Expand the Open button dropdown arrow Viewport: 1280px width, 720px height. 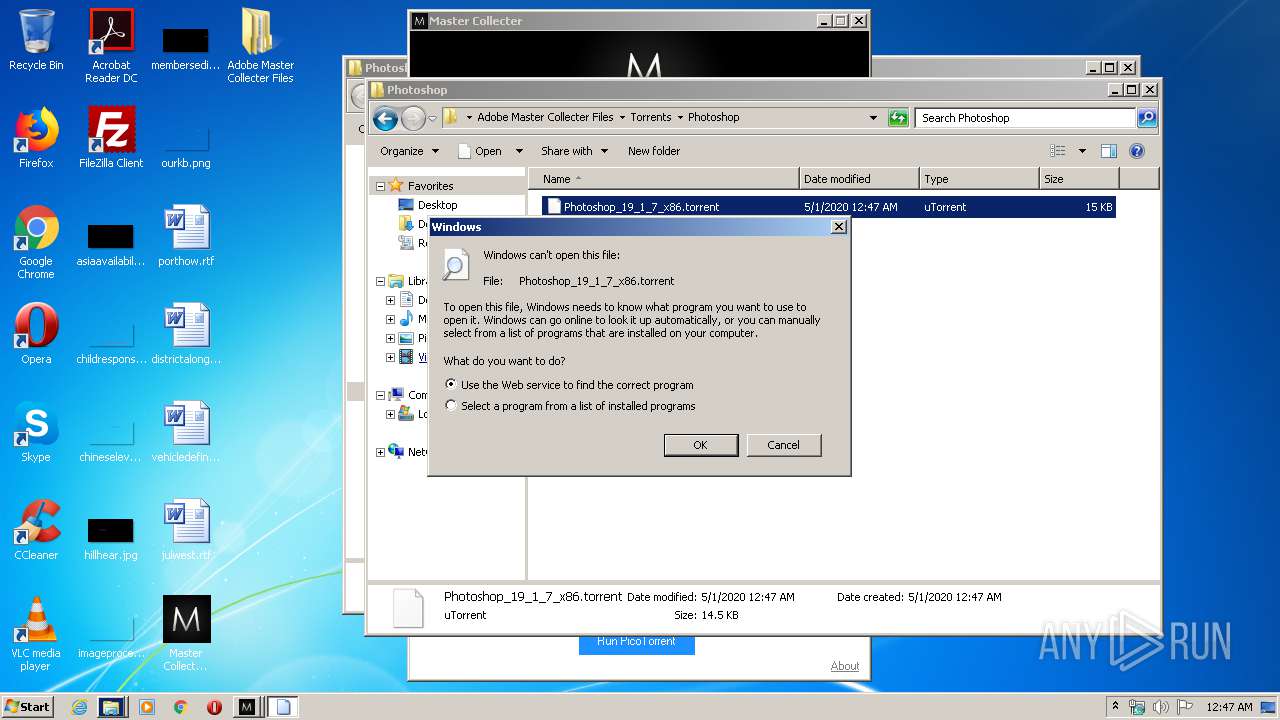pyautogui.click(x=519, y=151)
